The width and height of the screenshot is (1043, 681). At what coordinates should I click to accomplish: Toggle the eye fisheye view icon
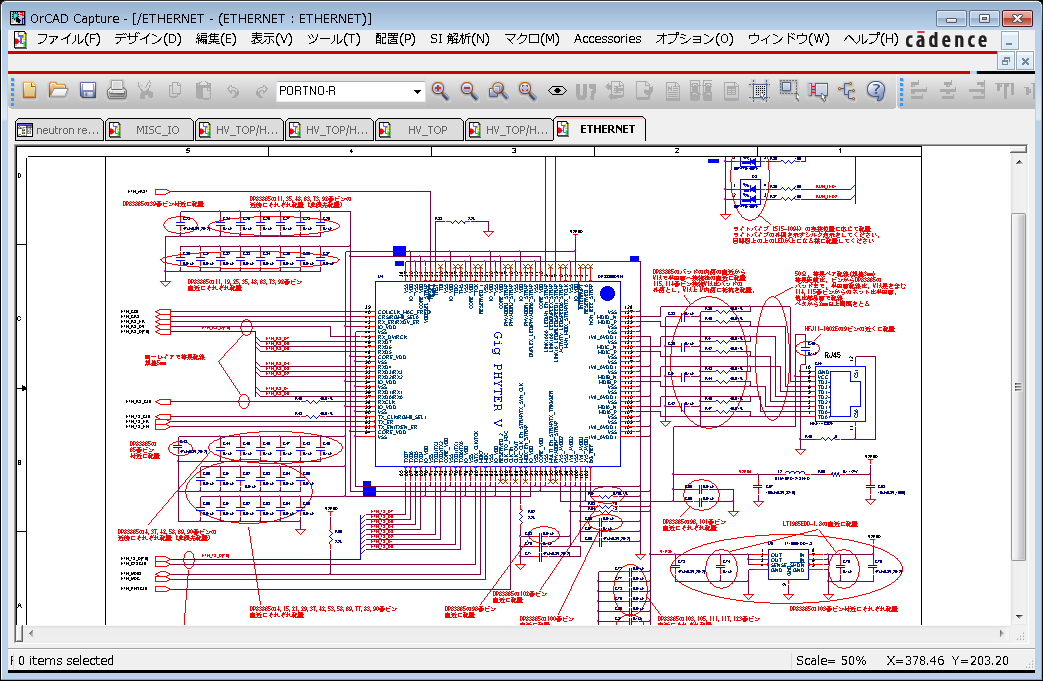pyautogui.click(x=557, y=90)
